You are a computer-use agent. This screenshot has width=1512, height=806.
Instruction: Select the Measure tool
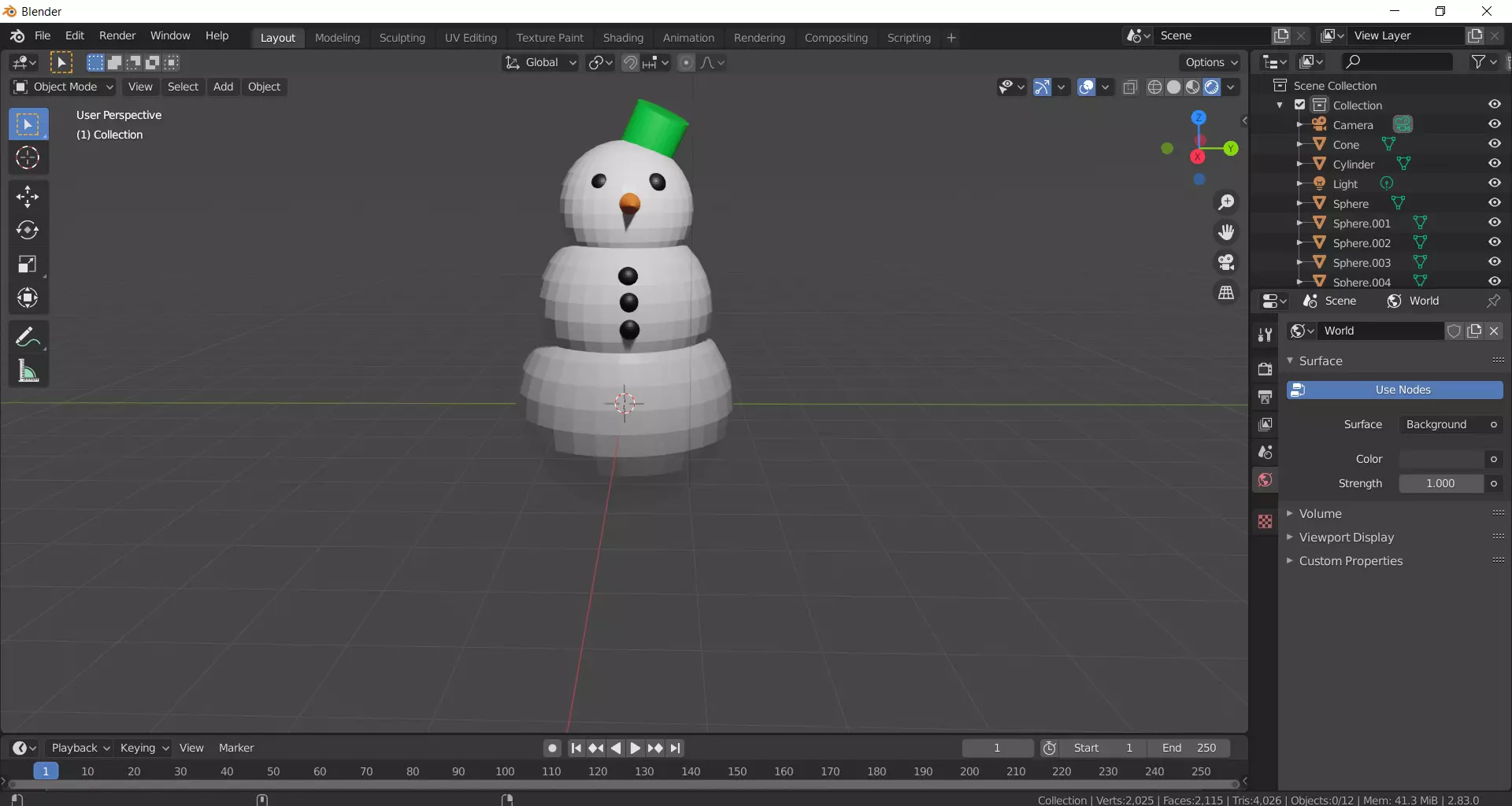[x=28, y=371]
